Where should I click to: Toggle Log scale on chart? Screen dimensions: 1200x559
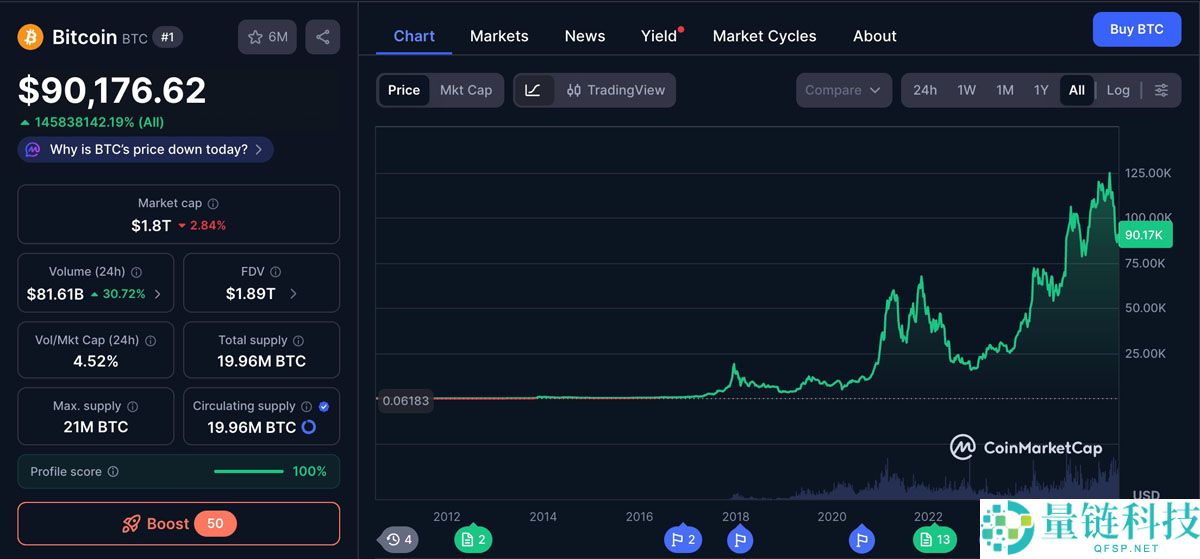(1118, 90)
